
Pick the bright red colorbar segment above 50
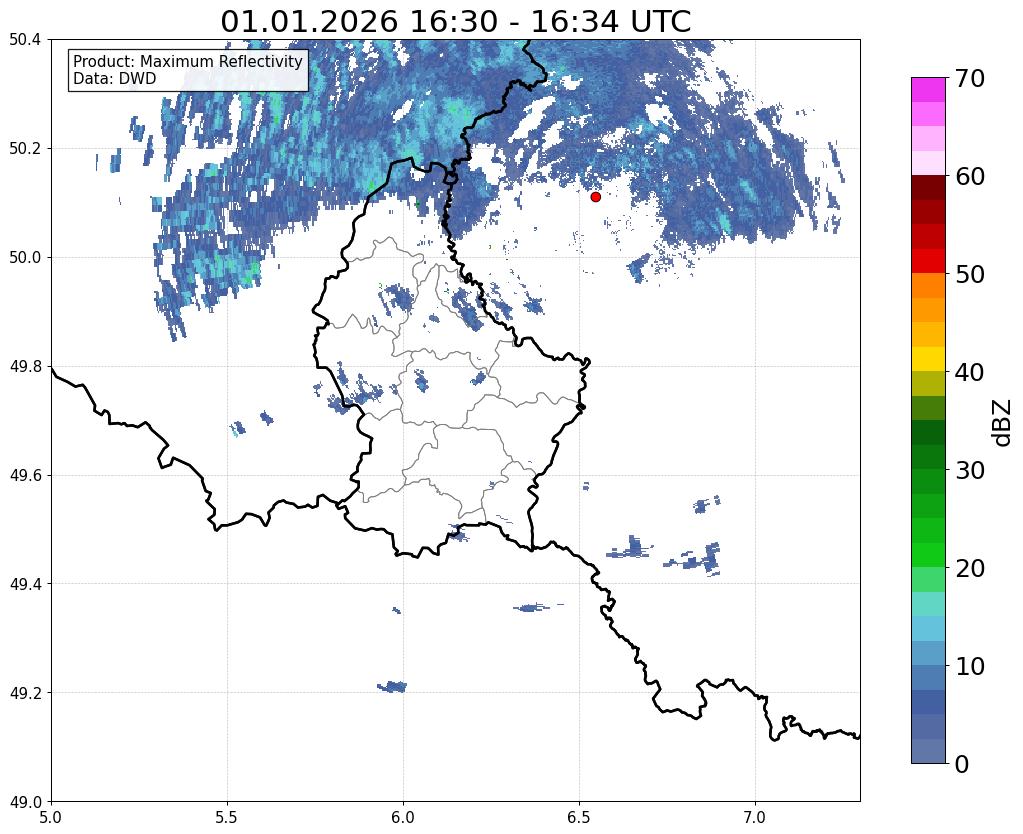pos(928,262)
